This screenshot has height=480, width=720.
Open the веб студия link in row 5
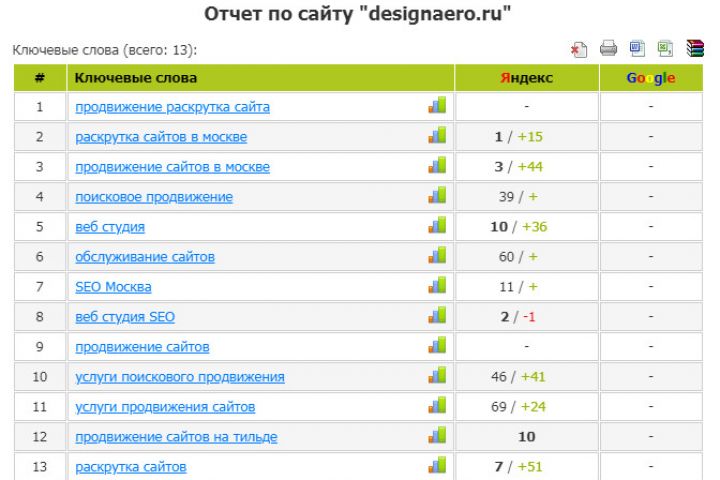click(110, 227)
